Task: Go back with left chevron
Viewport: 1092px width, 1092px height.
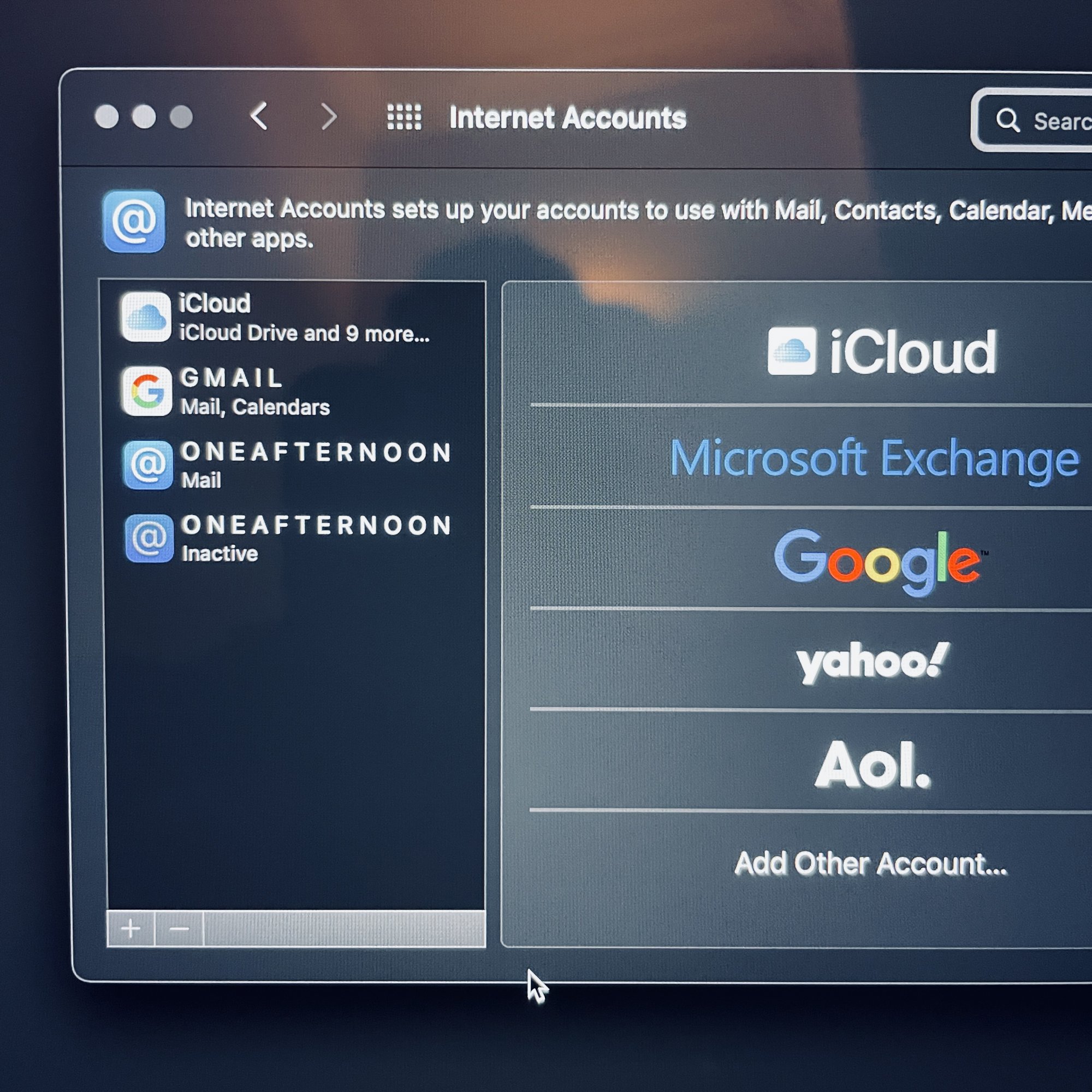Action: click(259, 116)
